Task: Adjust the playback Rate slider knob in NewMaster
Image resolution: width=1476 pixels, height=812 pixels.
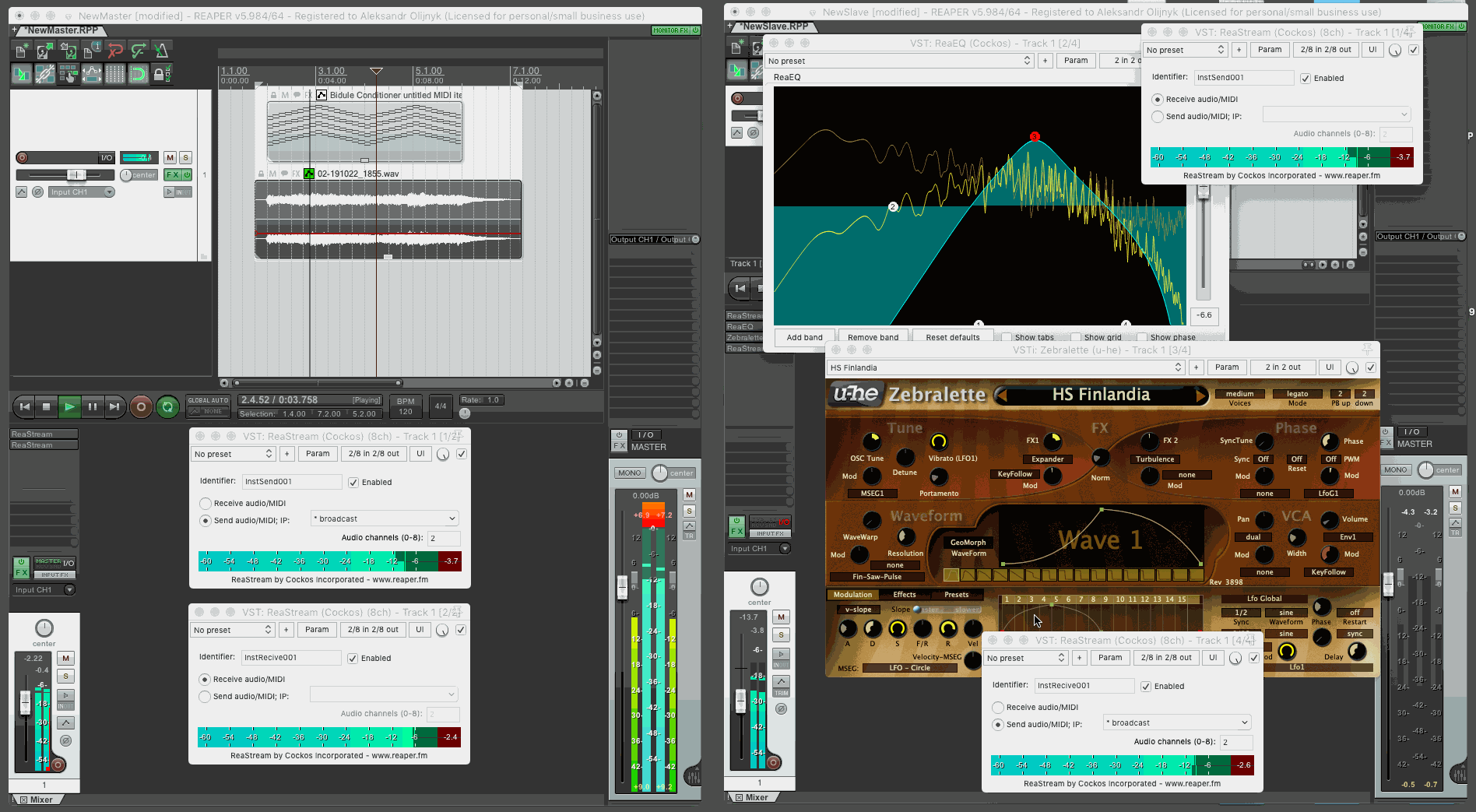Action: (465, 413)
